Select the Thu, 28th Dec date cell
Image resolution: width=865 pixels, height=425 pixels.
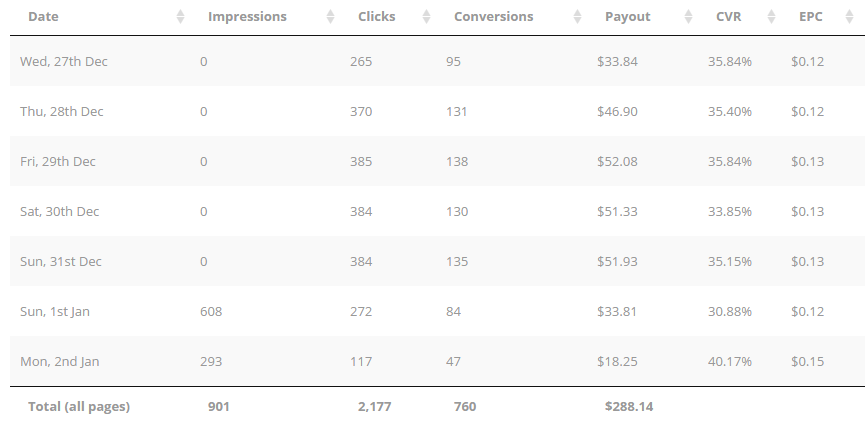click(x=62, y=111)
